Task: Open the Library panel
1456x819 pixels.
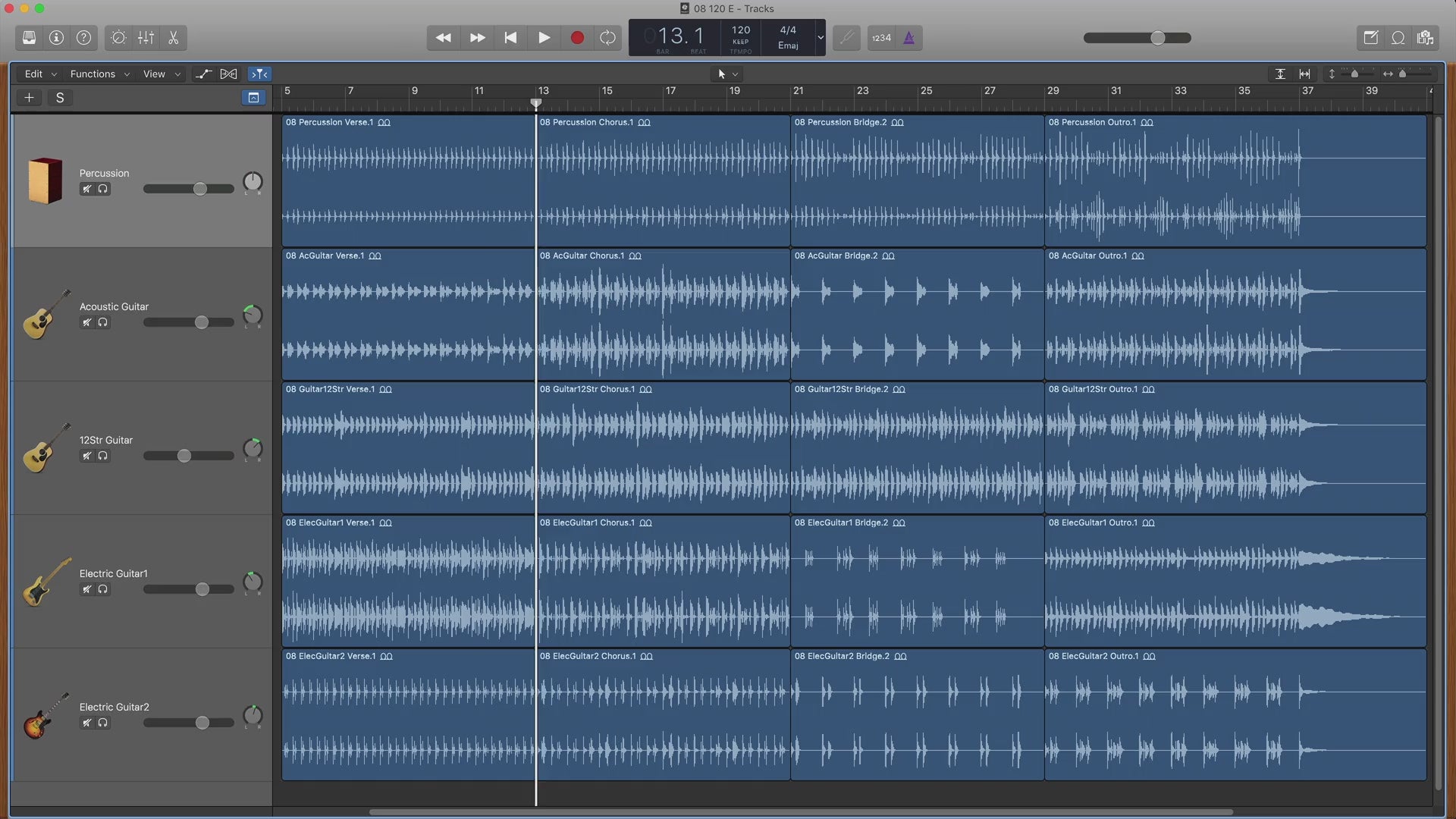Action: coord(29,38)
